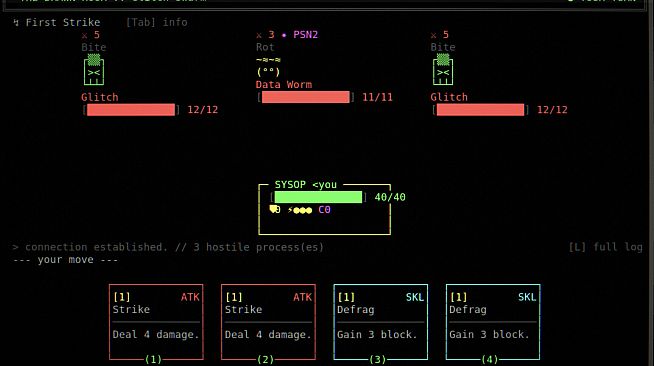Viewport: 654px width, 366px height.
Task: Click the Data Worm 11/11 health bar
Action: [306, 97]
